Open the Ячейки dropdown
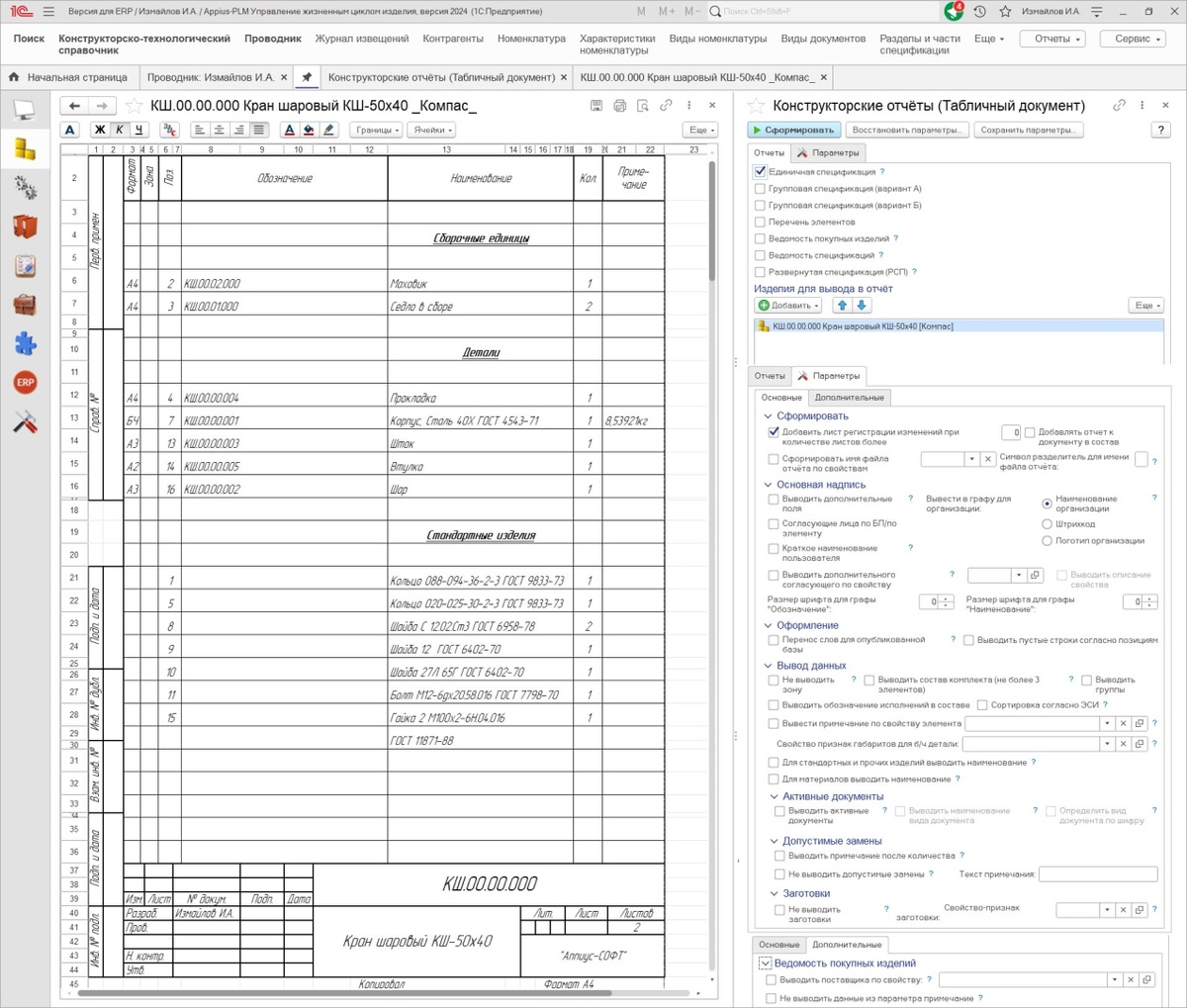The width and height of the screenshot is (1187, 1008). click(x=431, y=130)
